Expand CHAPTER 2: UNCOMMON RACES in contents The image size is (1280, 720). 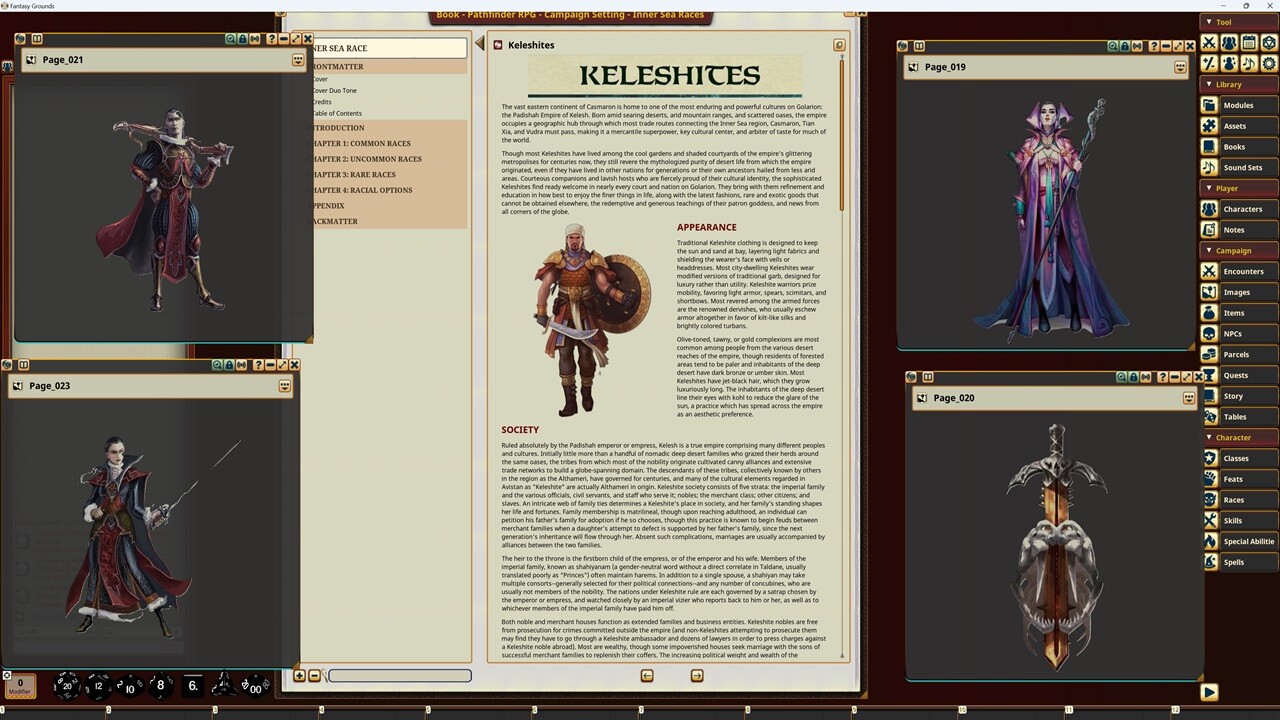365,158
